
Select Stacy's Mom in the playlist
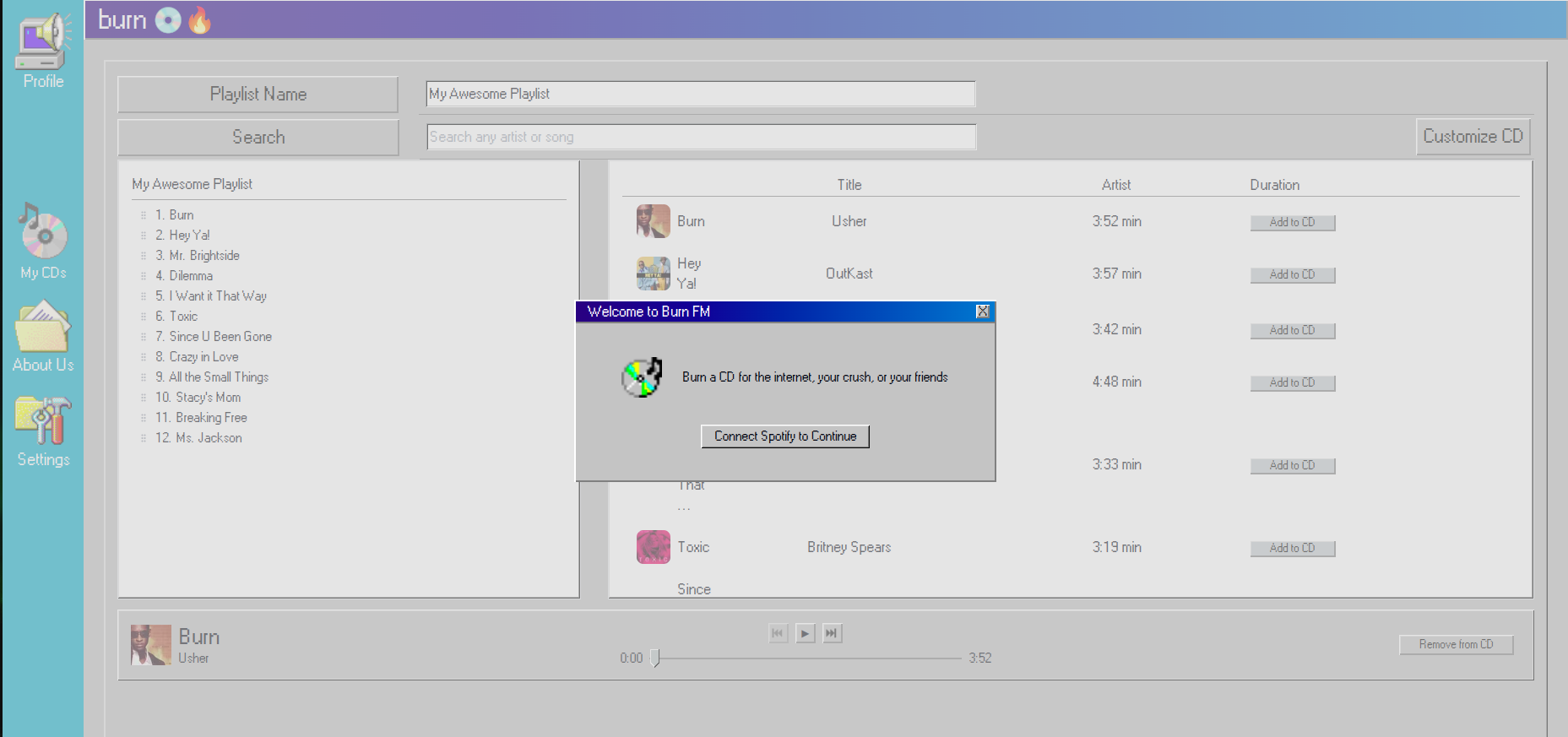pyautogui.click(x=208, y=398)
